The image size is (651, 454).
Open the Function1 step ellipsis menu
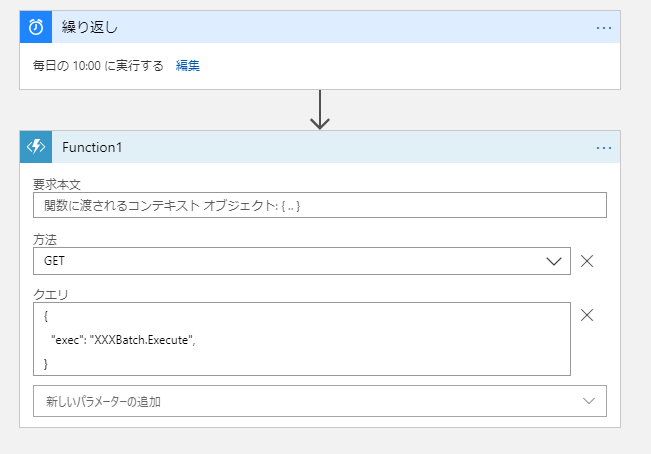[603, 147]
